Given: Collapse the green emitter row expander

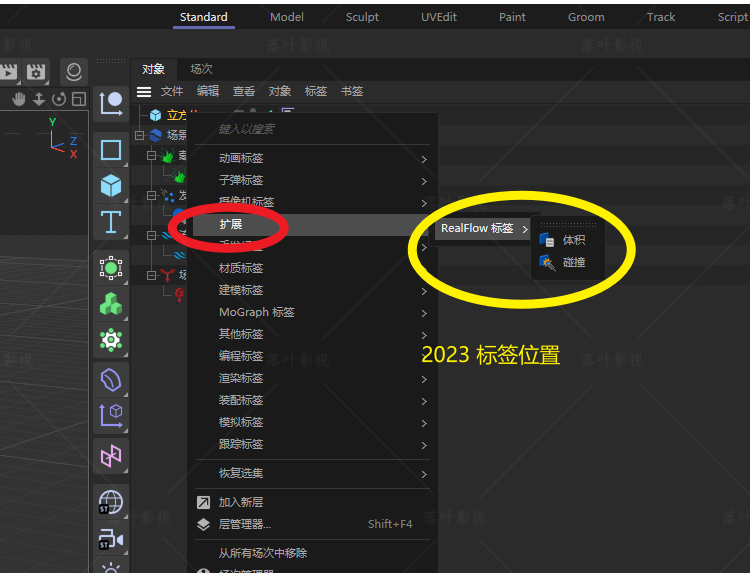Looking at the screenshot, I should tap(151, 155).
